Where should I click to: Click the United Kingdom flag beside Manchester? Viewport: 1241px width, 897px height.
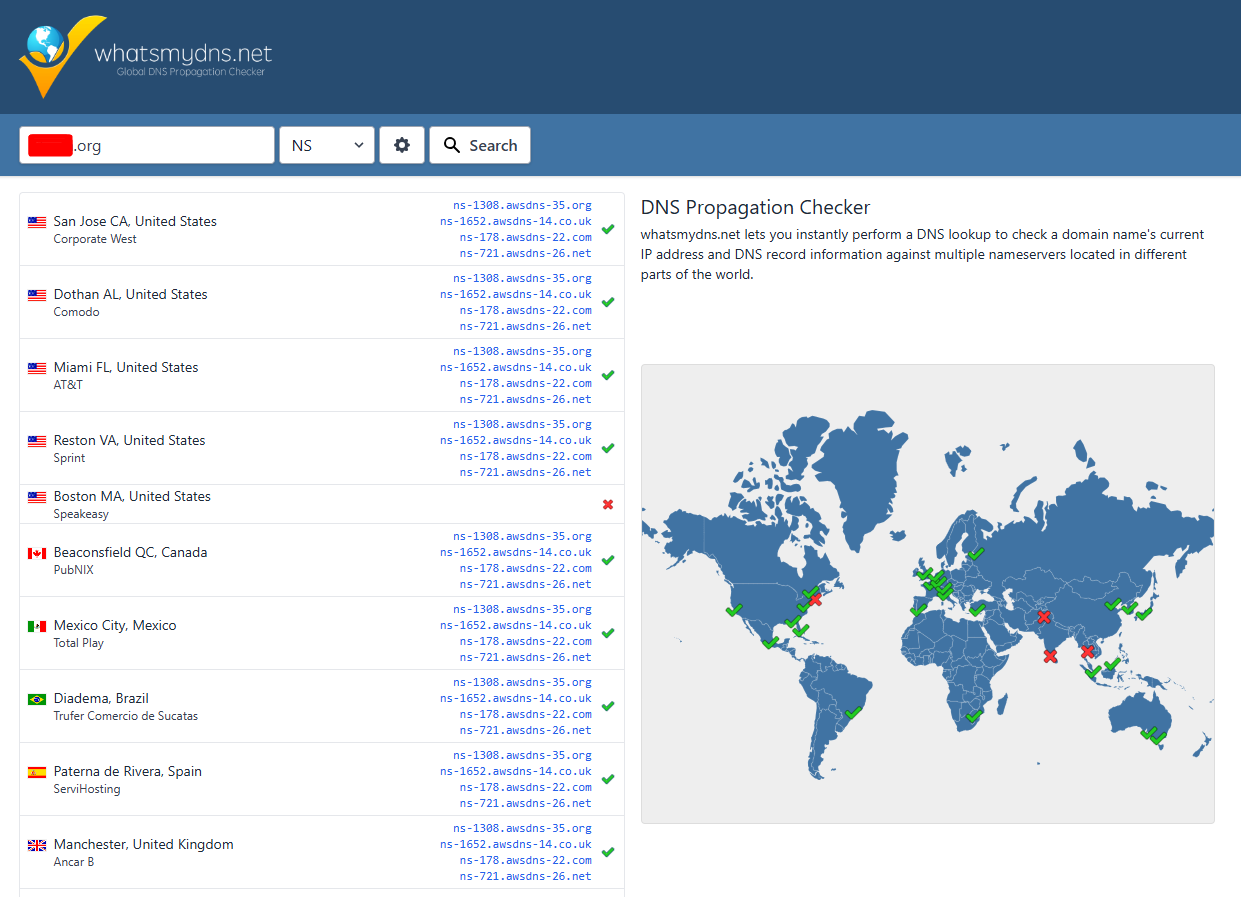tap(37, 845)
